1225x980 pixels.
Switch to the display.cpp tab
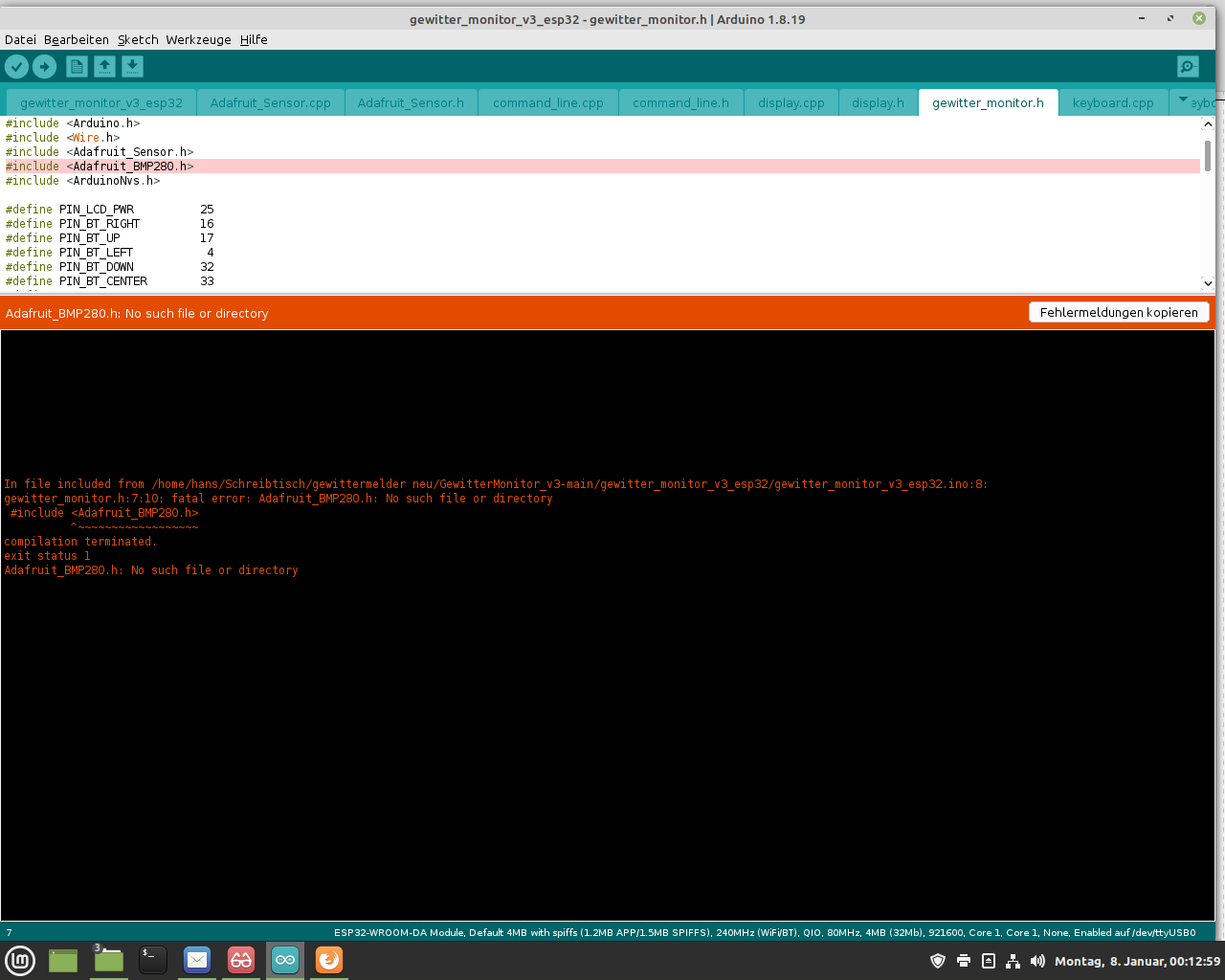pyautogui.click(x=791, y=102)
